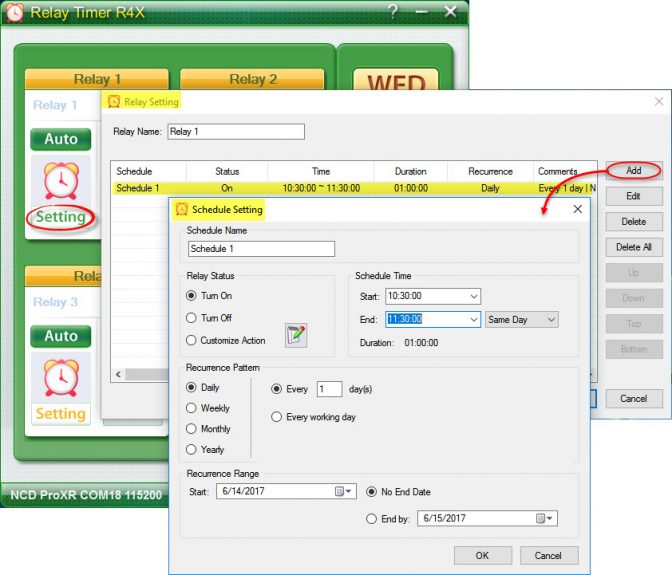672x575 pixels.
Task: Expand the schedule Start time dropdown
Action: [473, 296]
